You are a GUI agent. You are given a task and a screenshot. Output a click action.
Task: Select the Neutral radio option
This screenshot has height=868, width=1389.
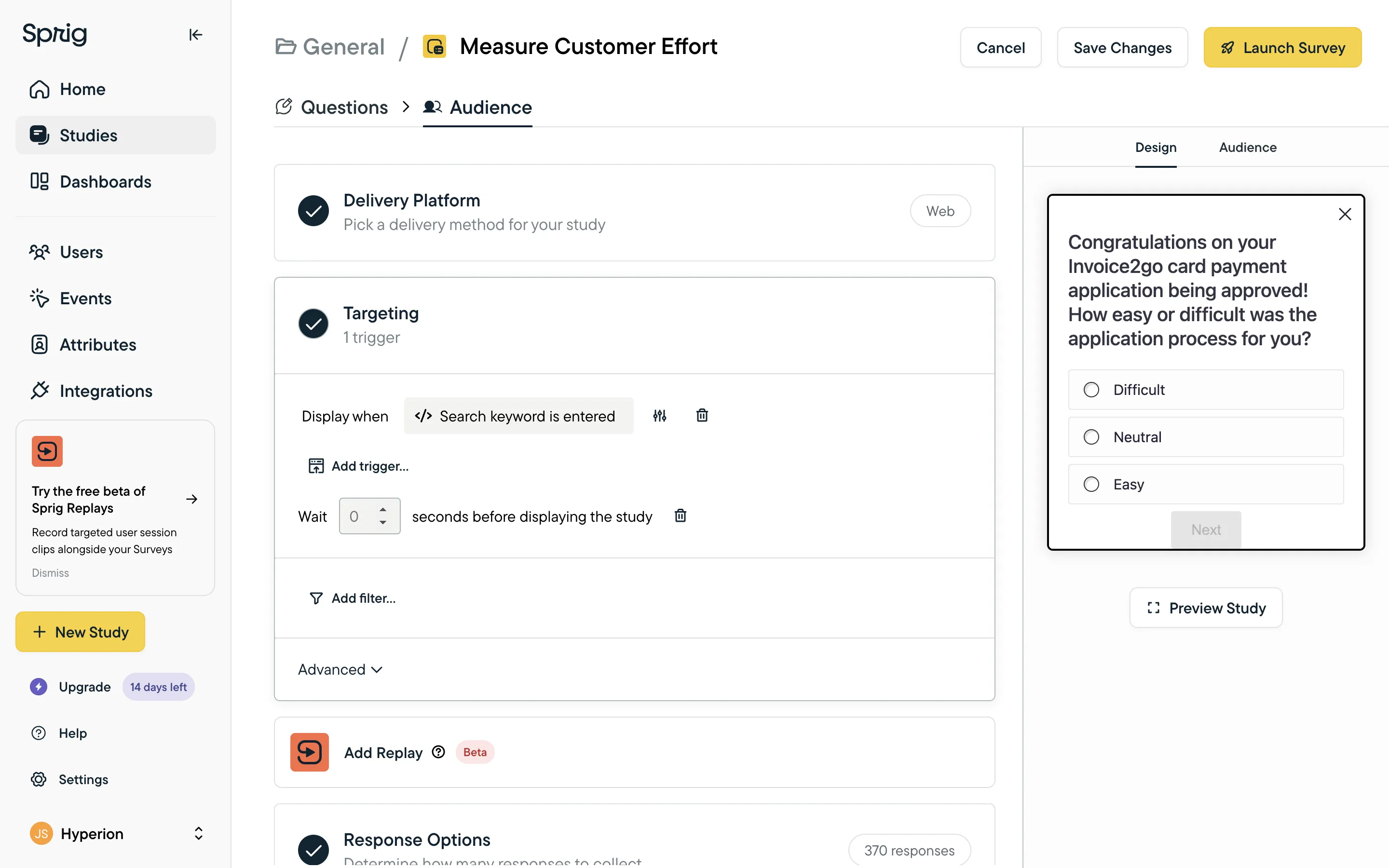pos(1091,437)
